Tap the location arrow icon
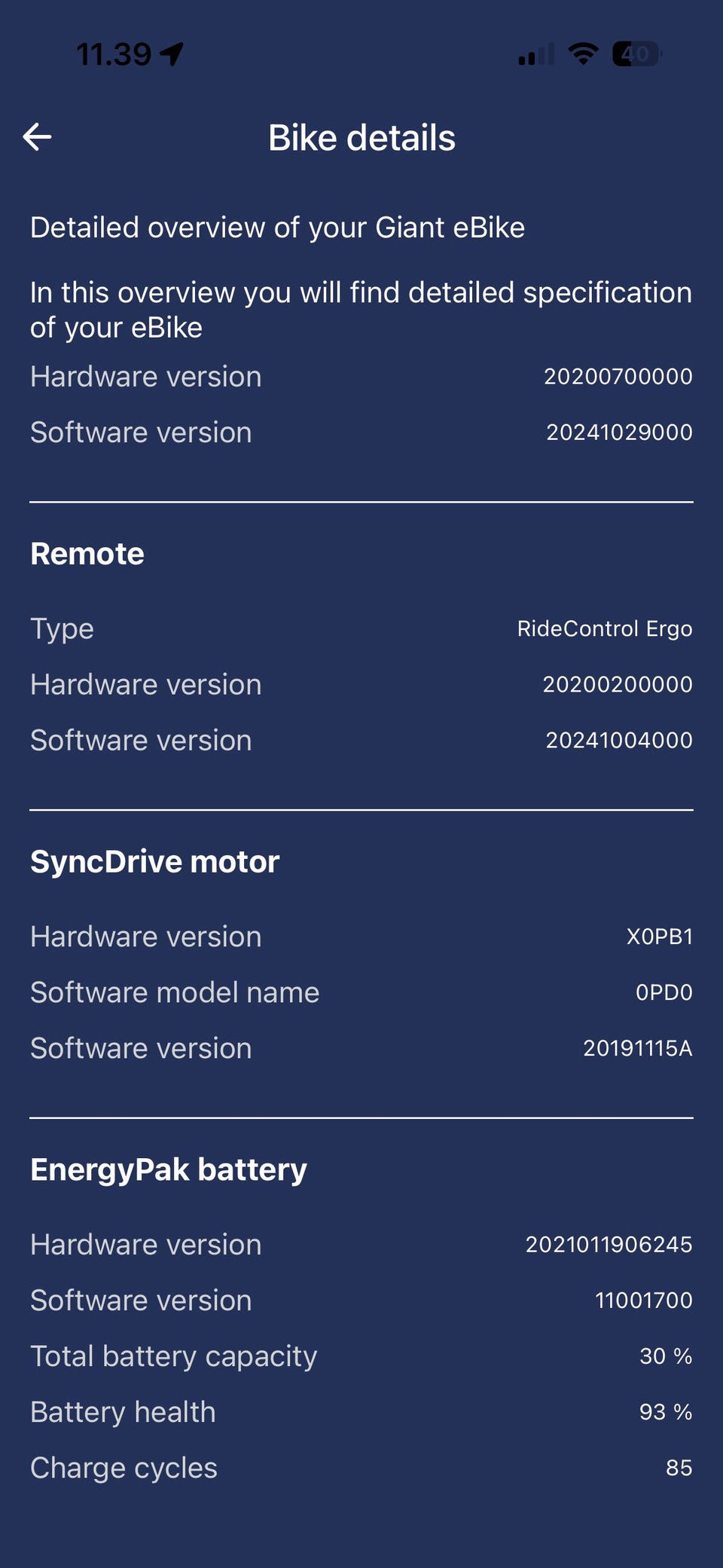723x1568 pixels. (172, 53)
